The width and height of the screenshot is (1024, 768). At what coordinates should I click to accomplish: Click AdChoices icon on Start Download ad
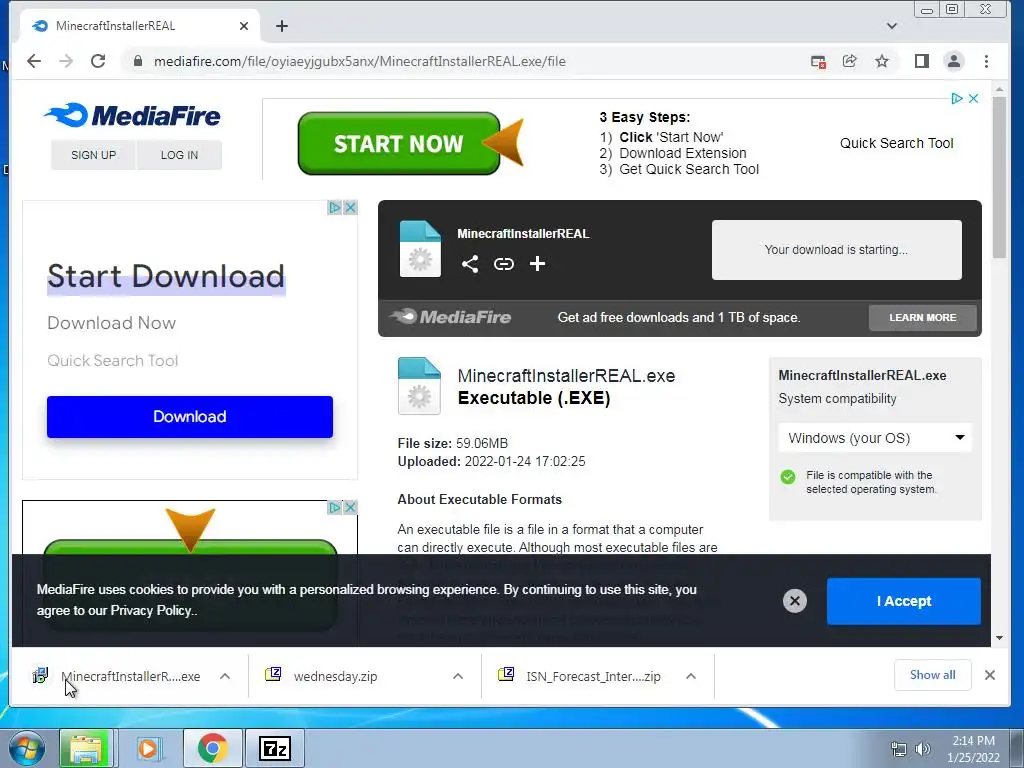tap(335, 208)
